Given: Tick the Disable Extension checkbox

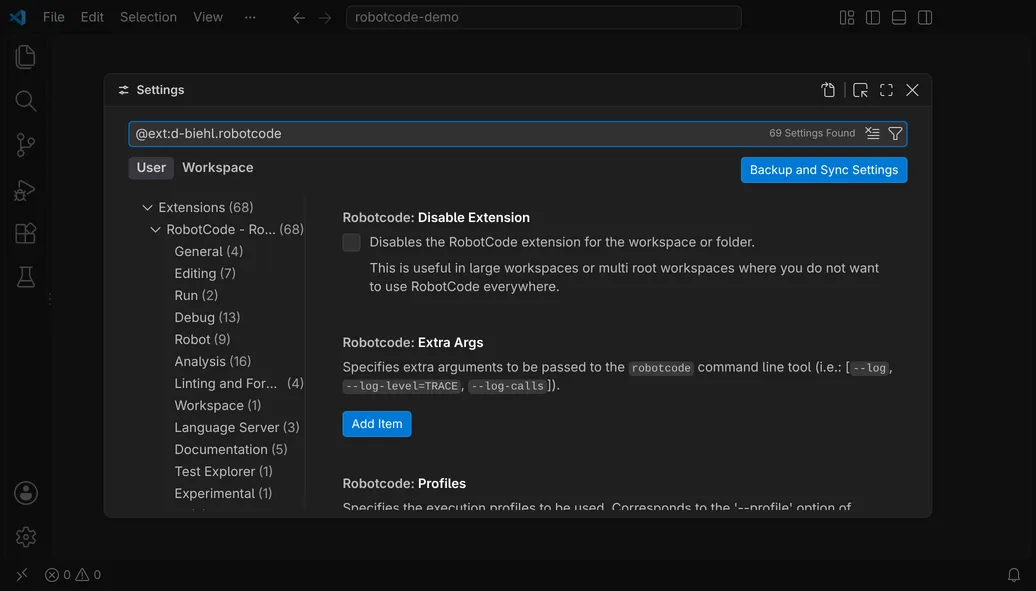Looking at the screenshot, I should 352,243.
